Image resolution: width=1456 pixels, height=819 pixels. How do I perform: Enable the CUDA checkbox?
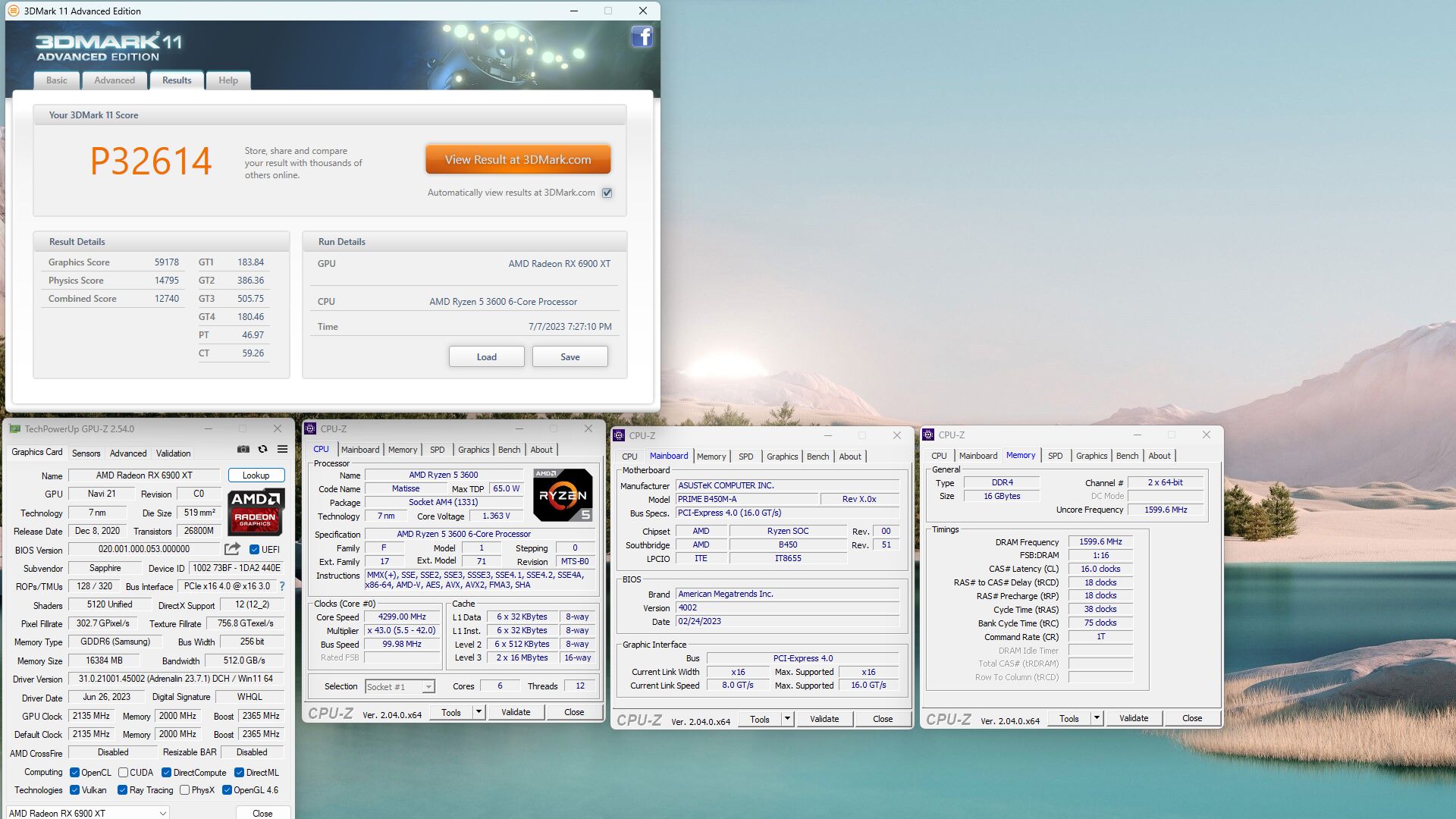[x=123, y=773]
